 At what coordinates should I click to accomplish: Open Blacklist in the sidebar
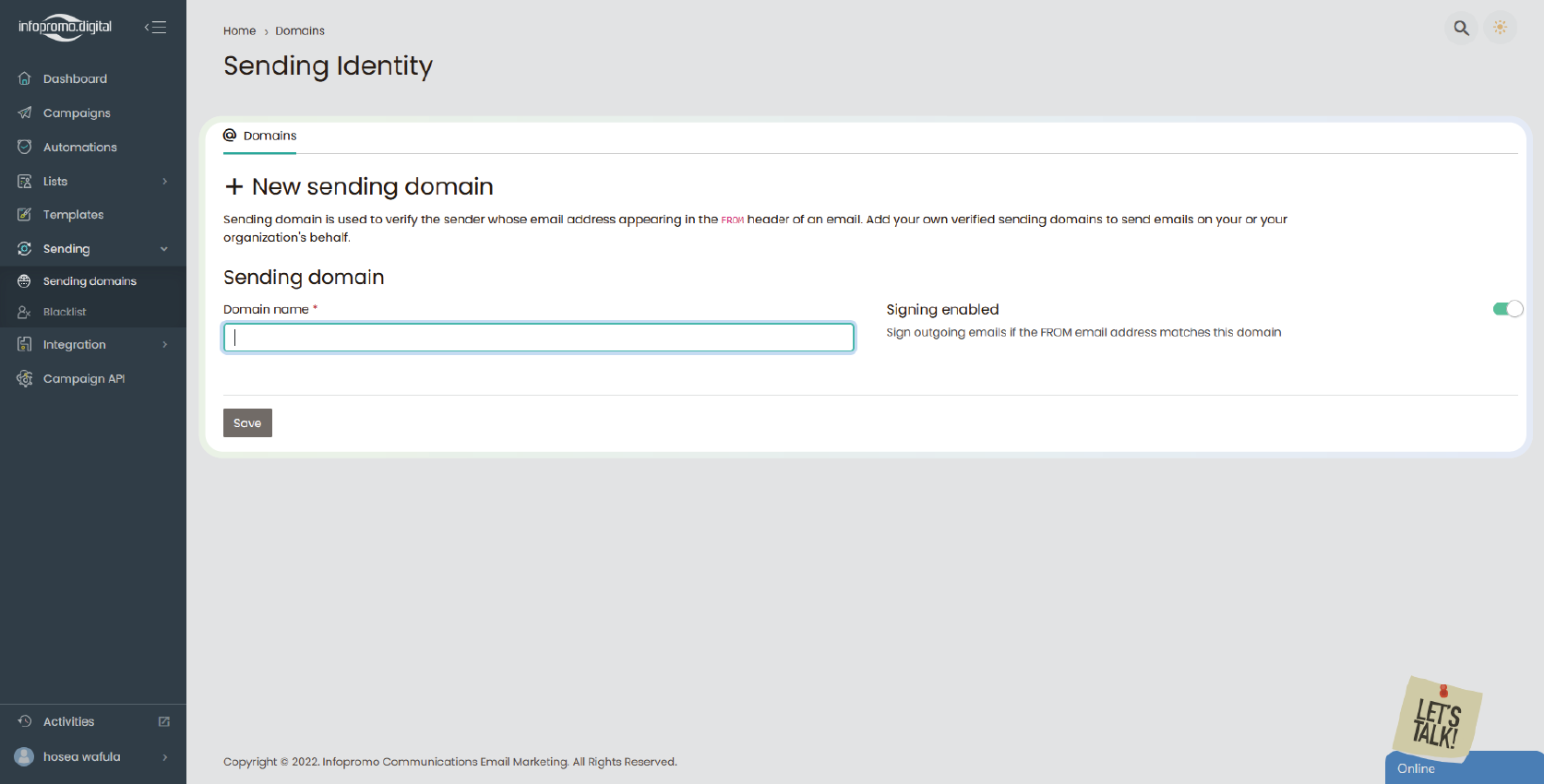pyautogui.click(x=65, y=312)
